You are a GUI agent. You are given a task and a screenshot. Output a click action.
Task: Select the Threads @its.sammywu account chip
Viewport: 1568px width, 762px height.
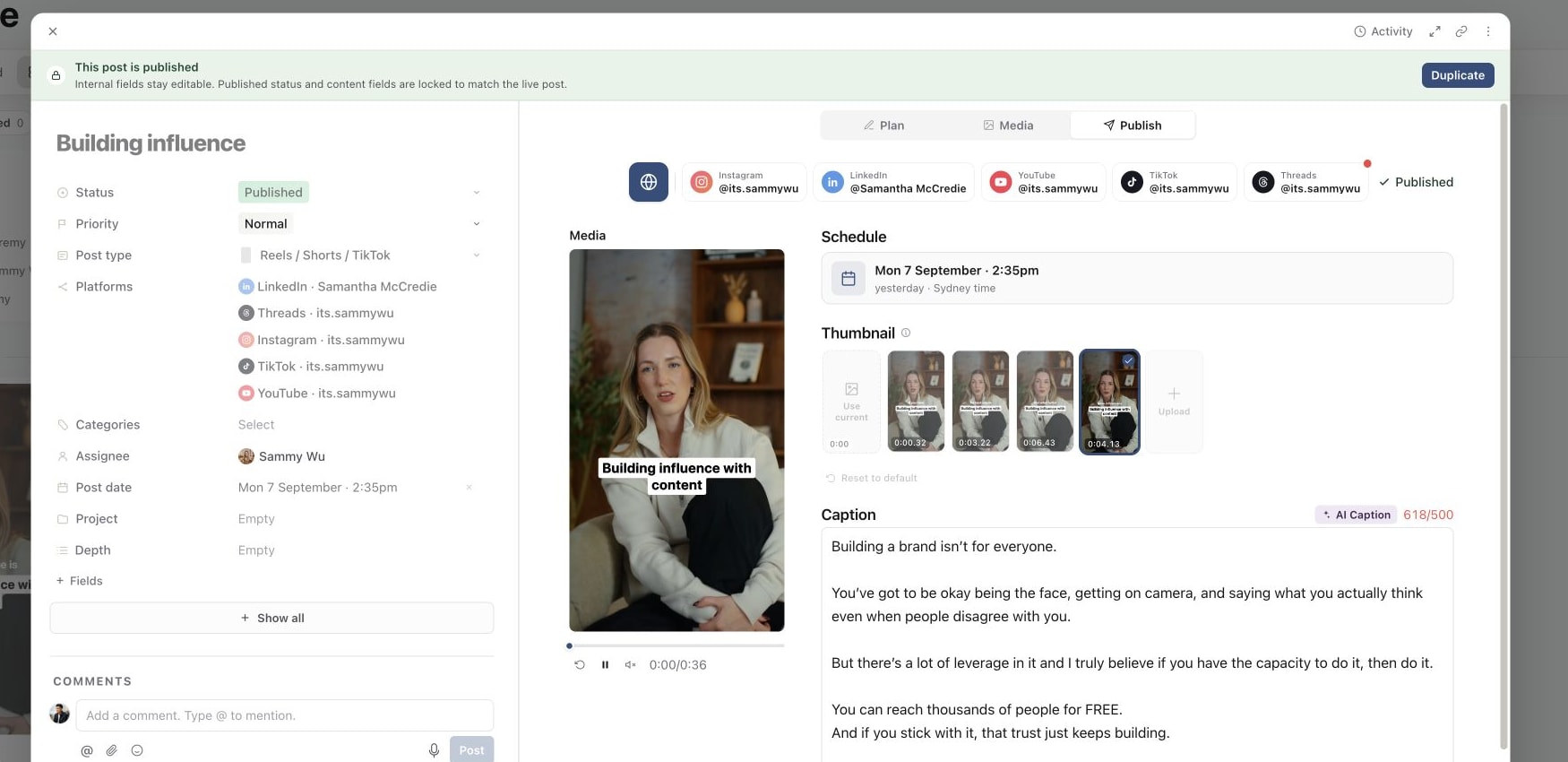(x=1306, y=182)
